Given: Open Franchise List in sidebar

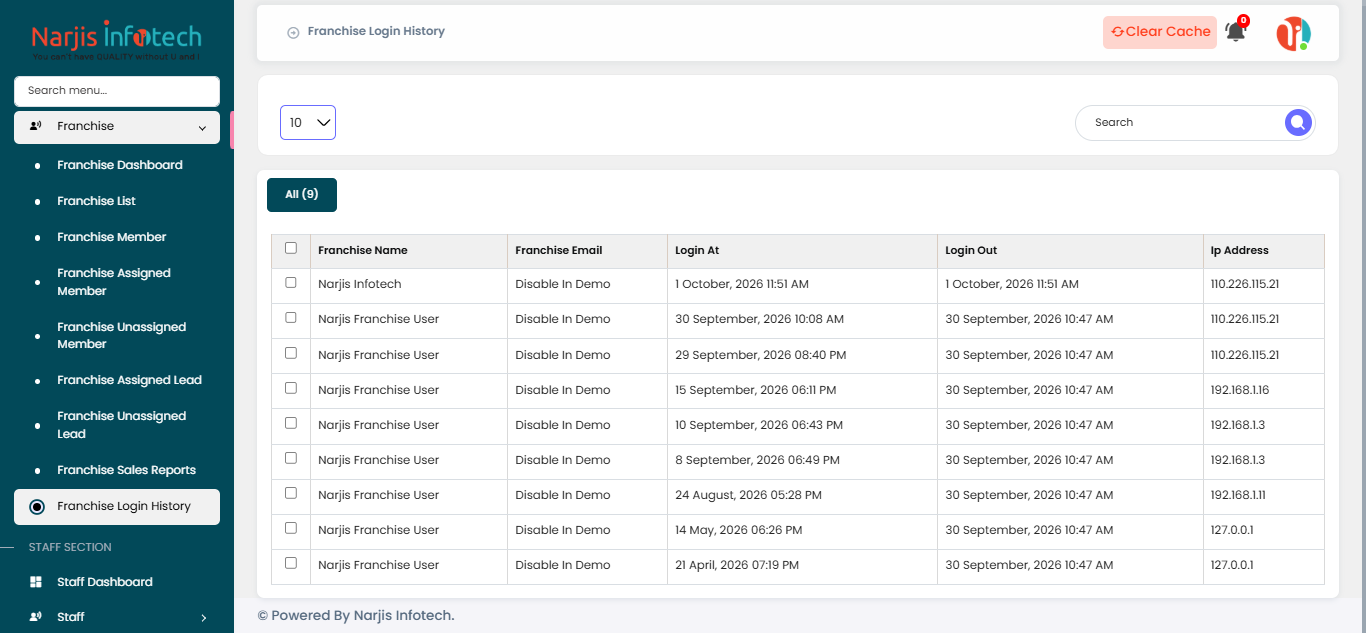Looking at the screenshot, I should (x=96, y=201).
